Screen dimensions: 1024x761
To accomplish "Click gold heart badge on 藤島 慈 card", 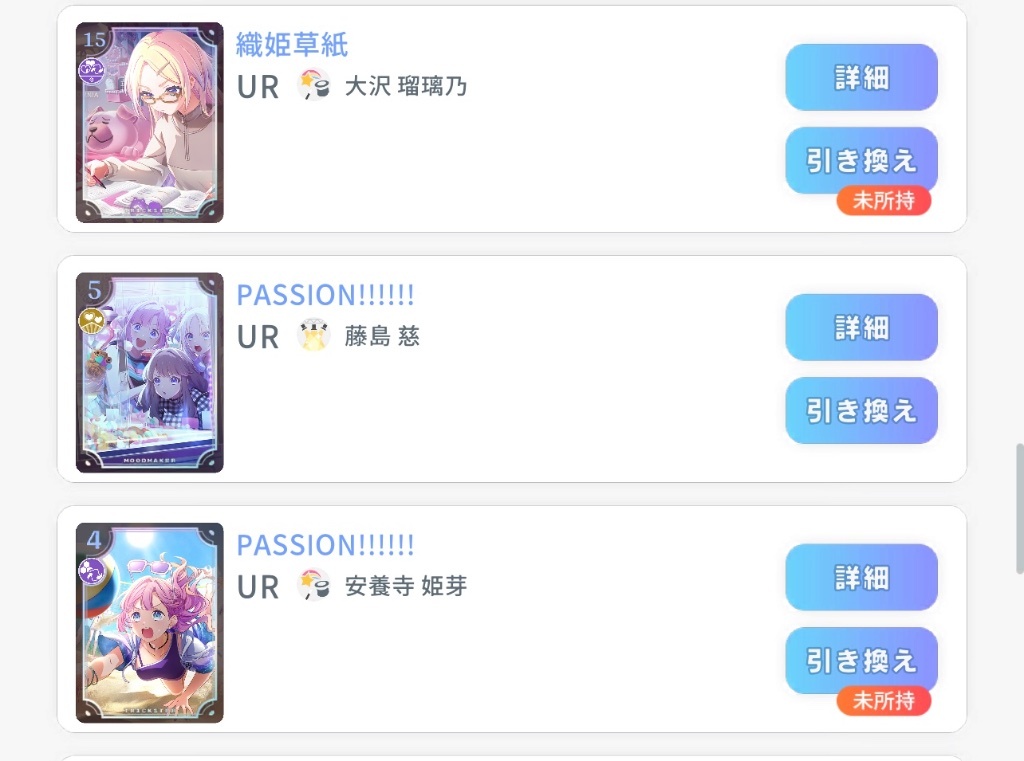I will 91,320.
